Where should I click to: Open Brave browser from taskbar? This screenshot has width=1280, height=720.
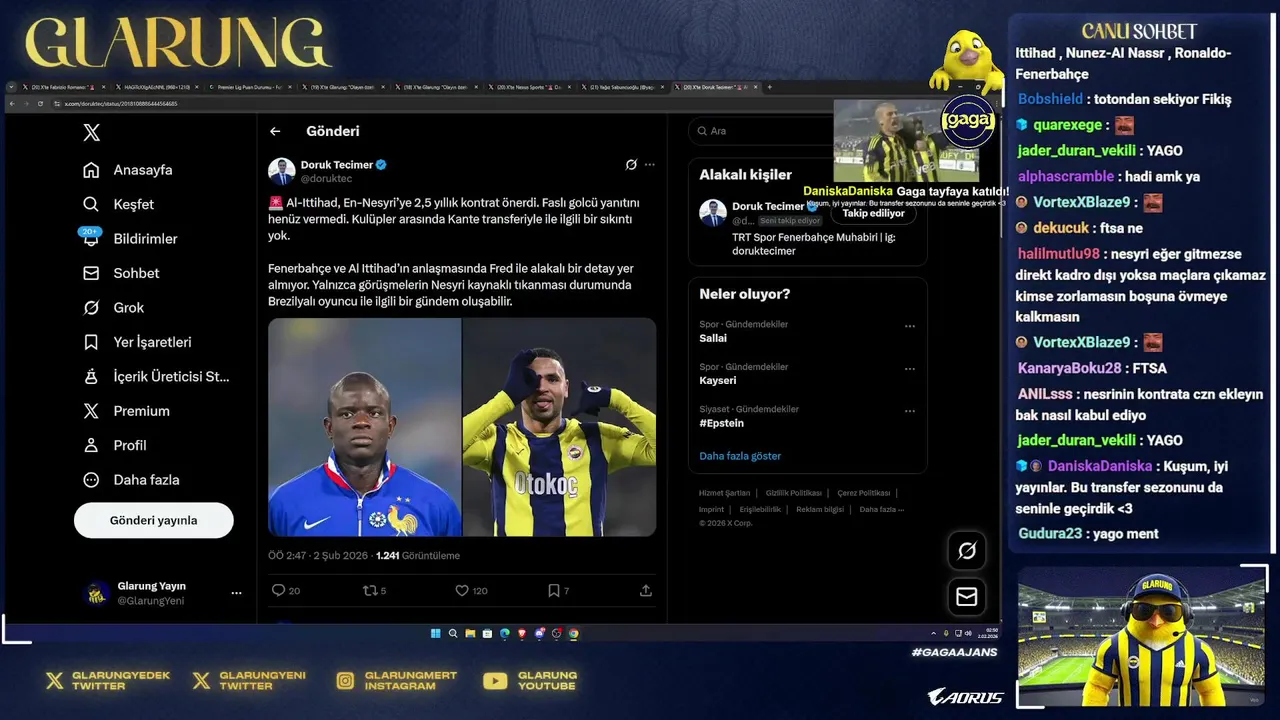(522, 633)
